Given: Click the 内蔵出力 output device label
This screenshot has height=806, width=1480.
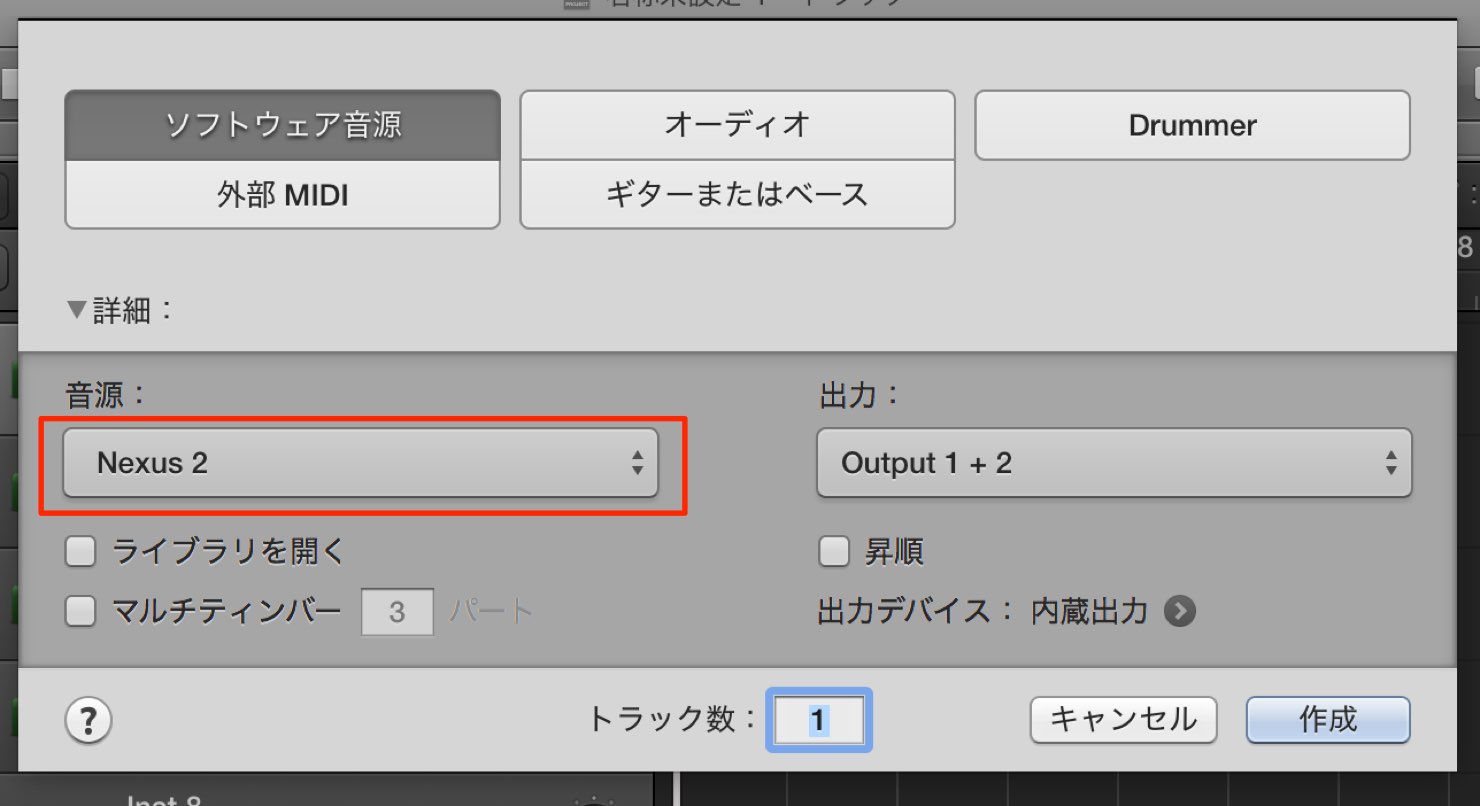Looking at the screenshot, I should pyautogui.click(x=1088, y=611).
